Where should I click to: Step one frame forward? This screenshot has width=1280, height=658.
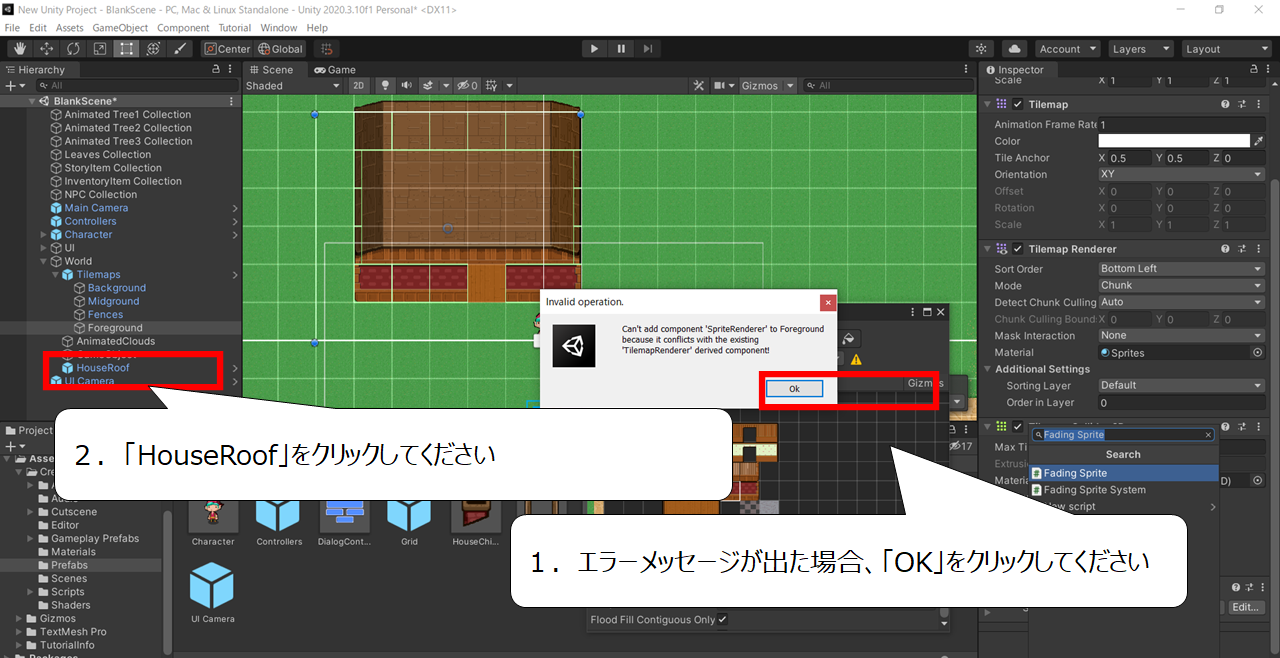point(648,48)
